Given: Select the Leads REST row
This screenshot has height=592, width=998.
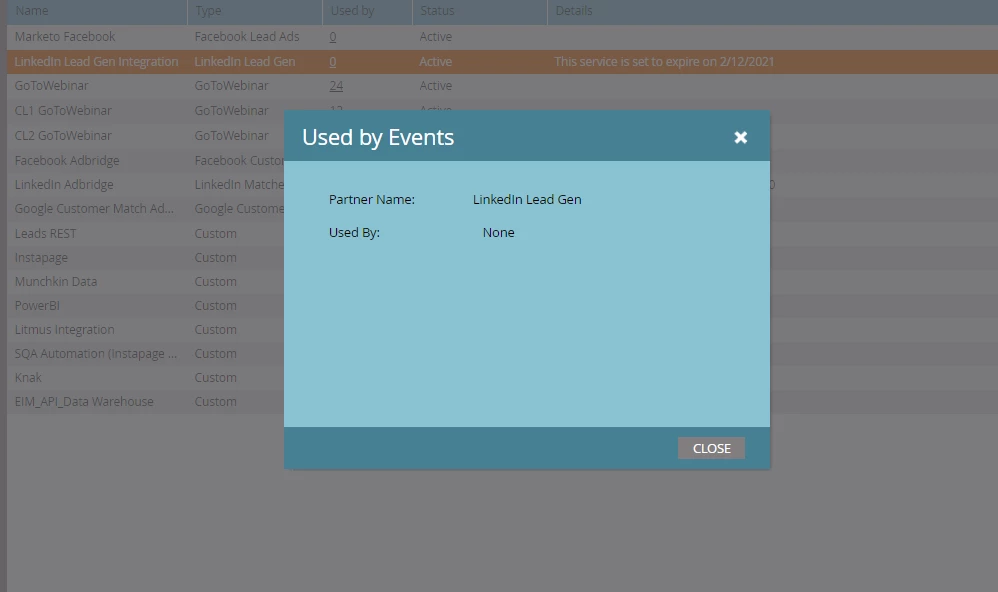Looking at the screenshot, I should pos(45,234).
